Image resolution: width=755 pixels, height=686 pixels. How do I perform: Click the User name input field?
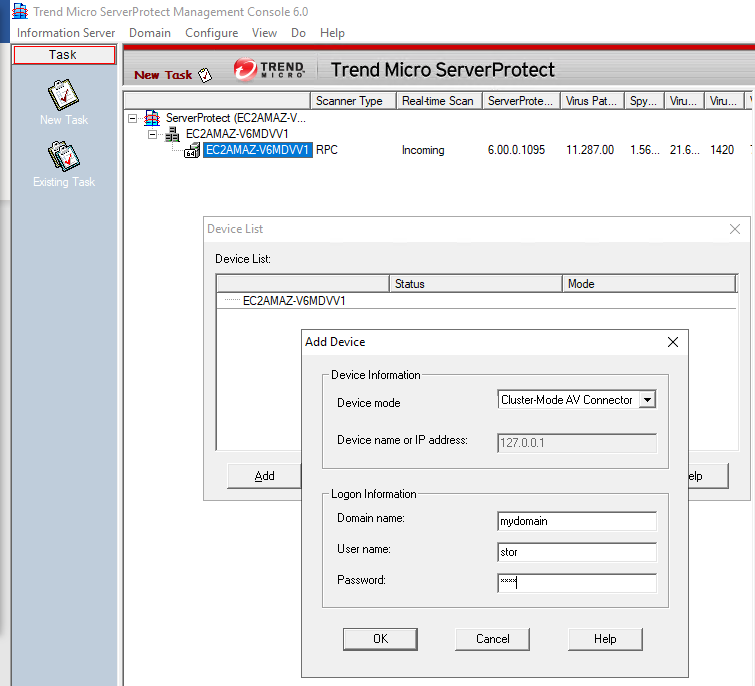click(577, 552)
